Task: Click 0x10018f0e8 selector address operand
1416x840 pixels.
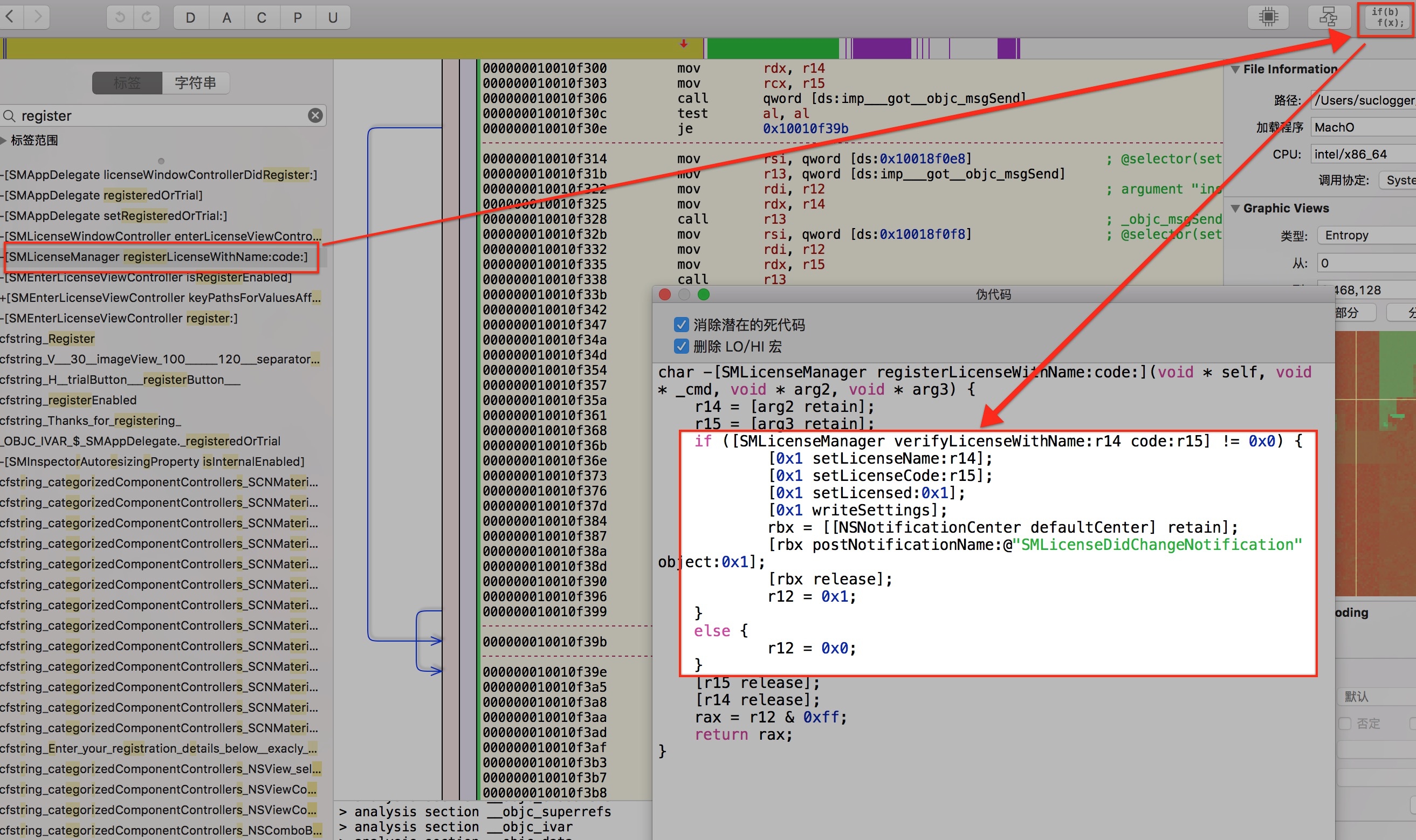Action: click(922, 159)
